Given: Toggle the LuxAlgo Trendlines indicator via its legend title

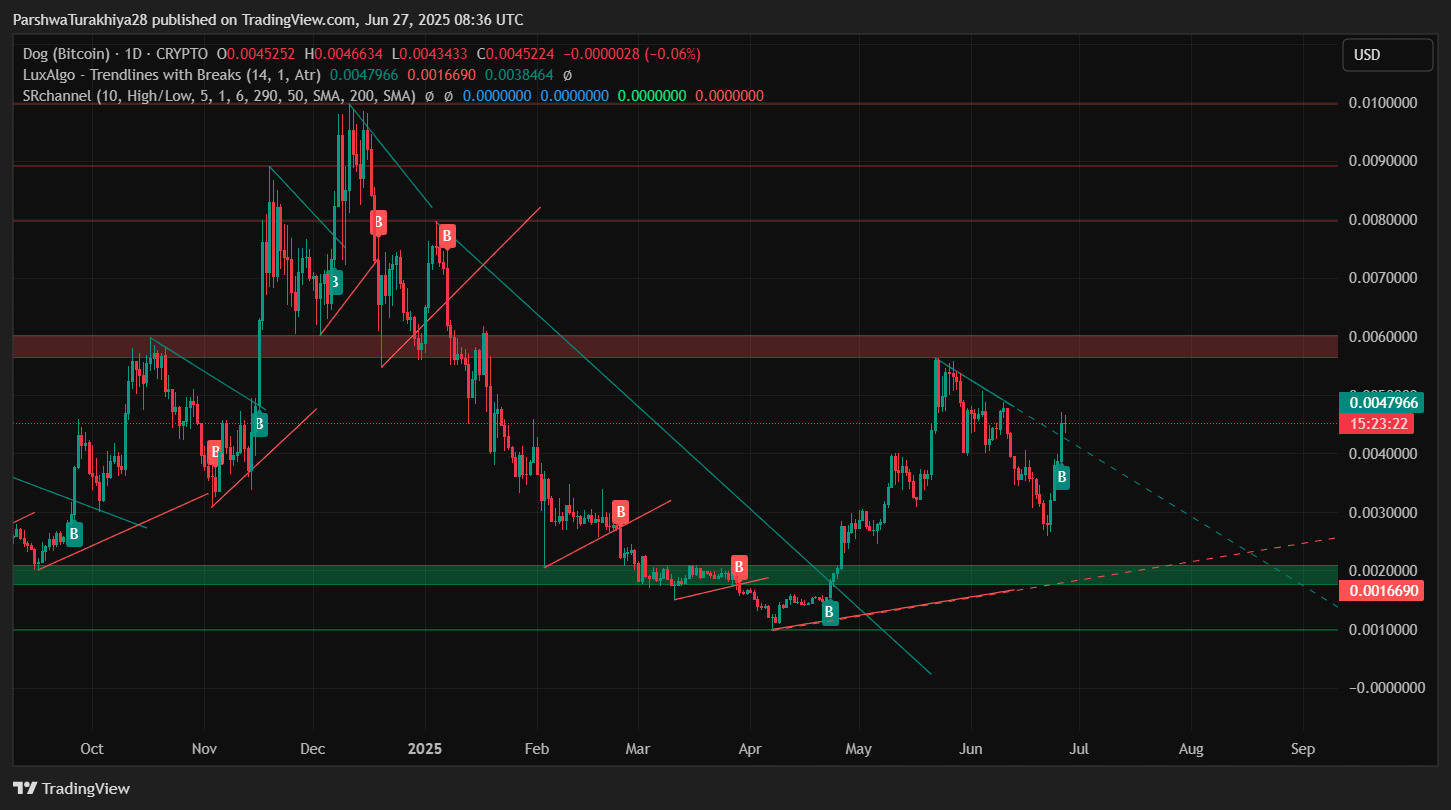Looking at the screenshot, I should [x=115, y=74].
